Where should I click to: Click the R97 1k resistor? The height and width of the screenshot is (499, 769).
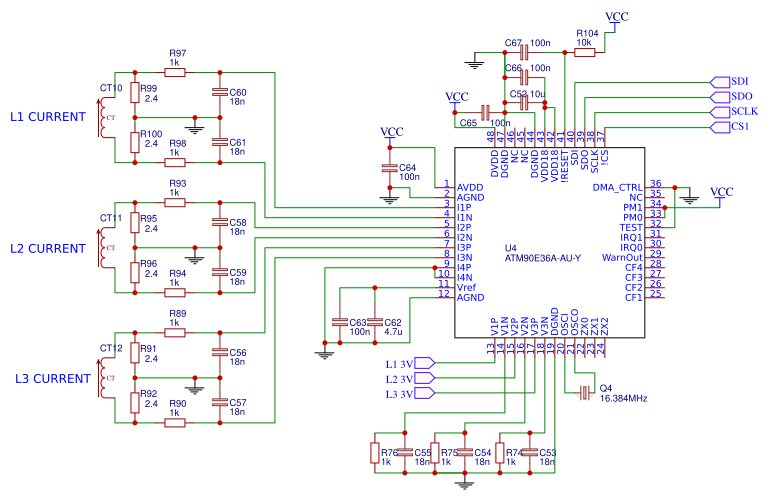click(175, 73)
